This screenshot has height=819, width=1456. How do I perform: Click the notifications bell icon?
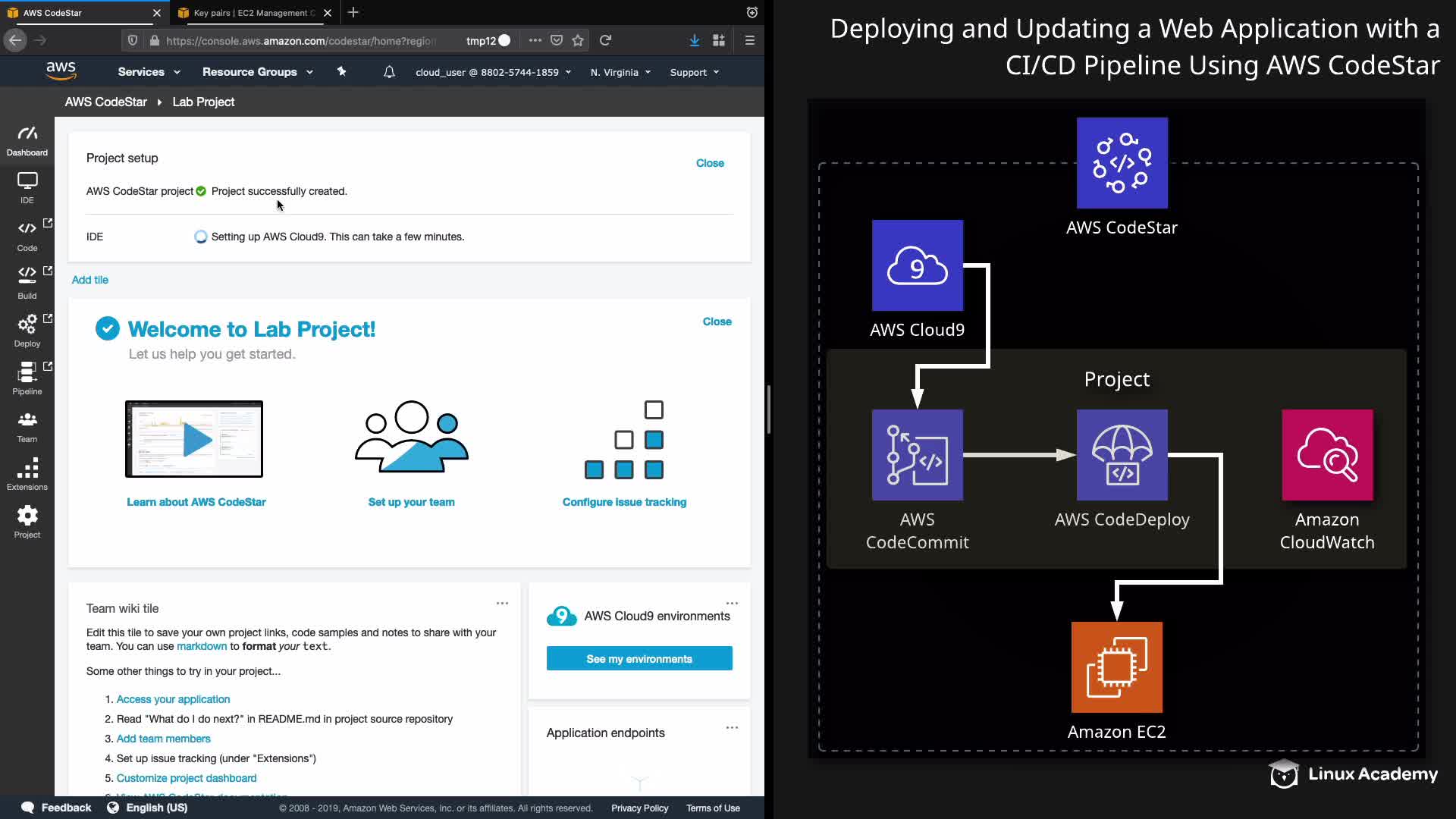pyautogui.click(x=389, y=72)
